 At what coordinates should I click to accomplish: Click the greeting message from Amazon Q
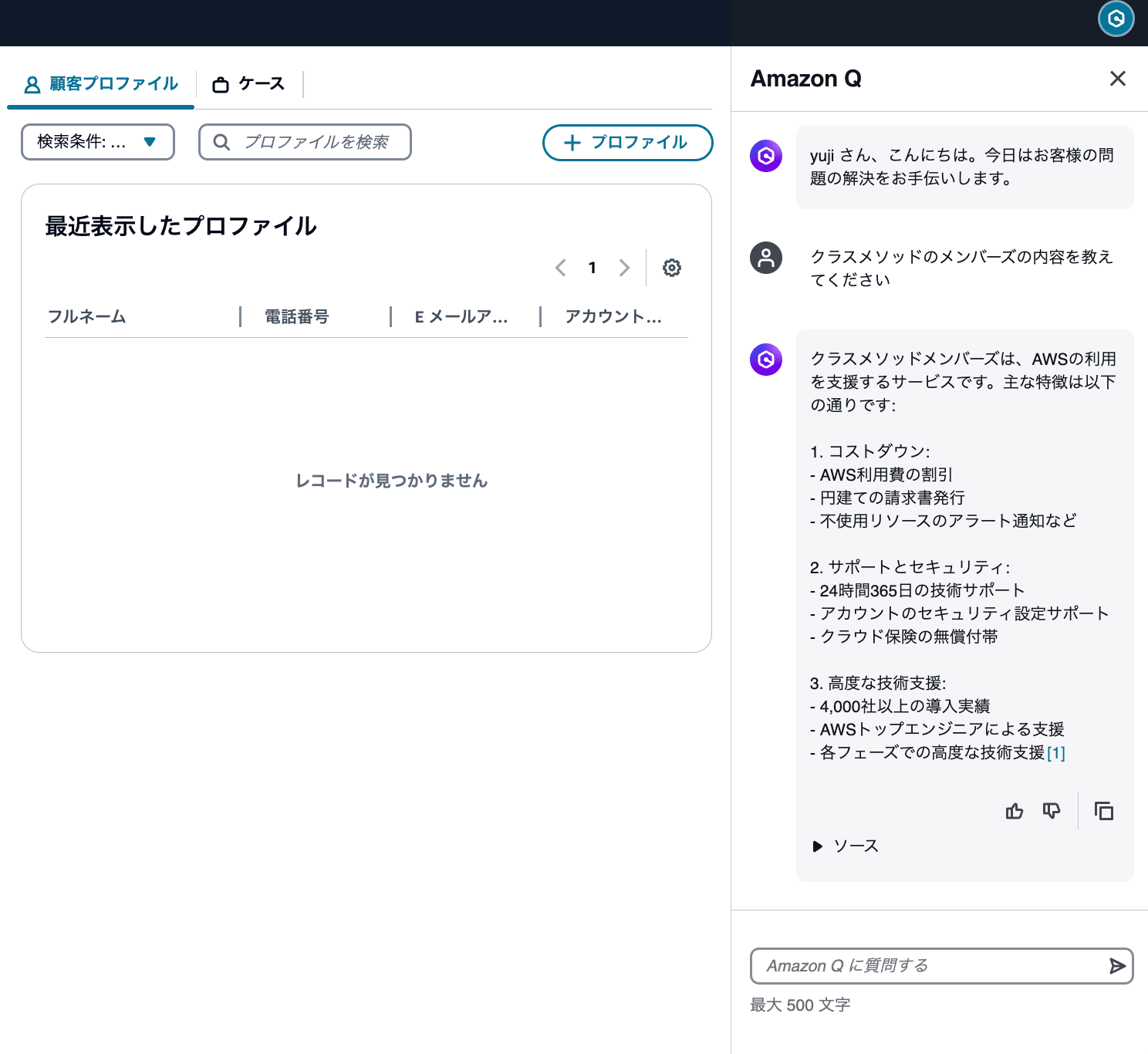pyautogui.click(x=964, y=167)
